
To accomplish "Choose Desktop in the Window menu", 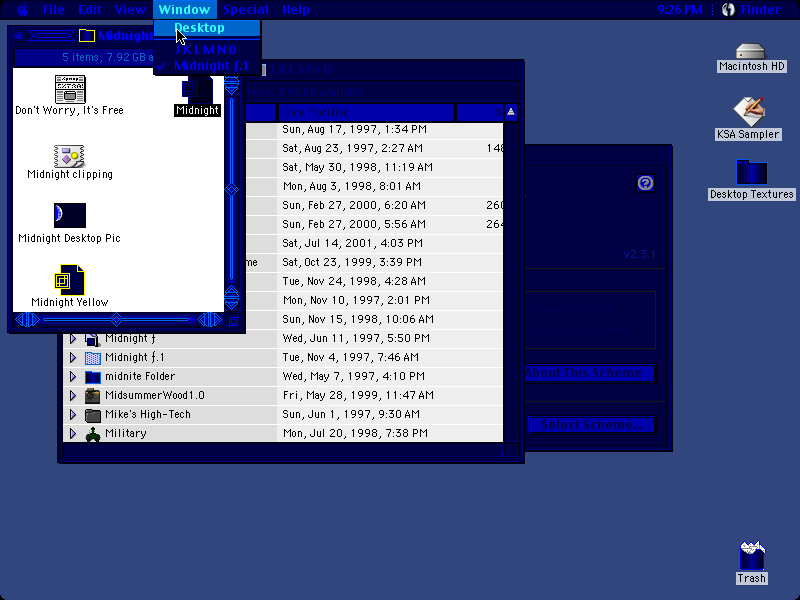I will click(207, 28).
